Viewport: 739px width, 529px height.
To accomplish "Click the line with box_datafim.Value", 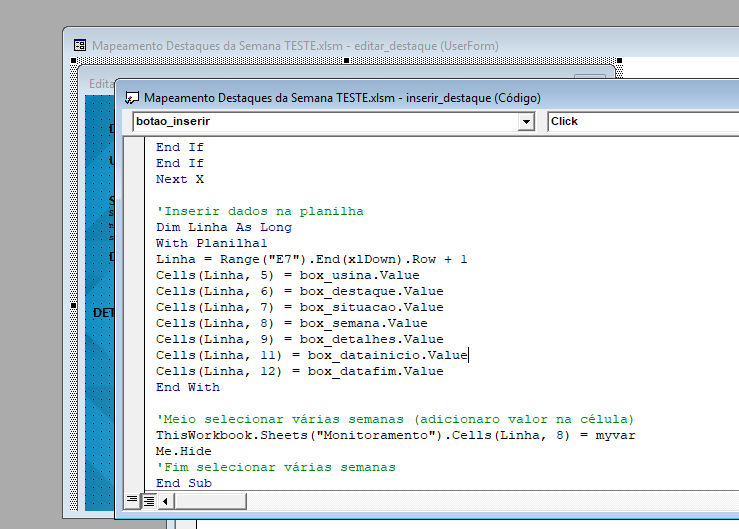I will coord(300,372).
